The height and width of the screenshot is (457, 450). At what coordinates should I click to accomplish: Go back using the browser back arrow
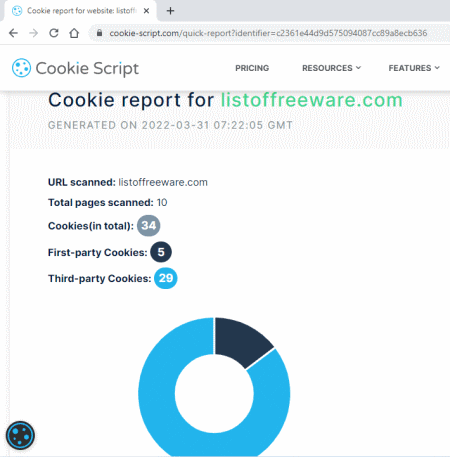(x=13, y=33)
